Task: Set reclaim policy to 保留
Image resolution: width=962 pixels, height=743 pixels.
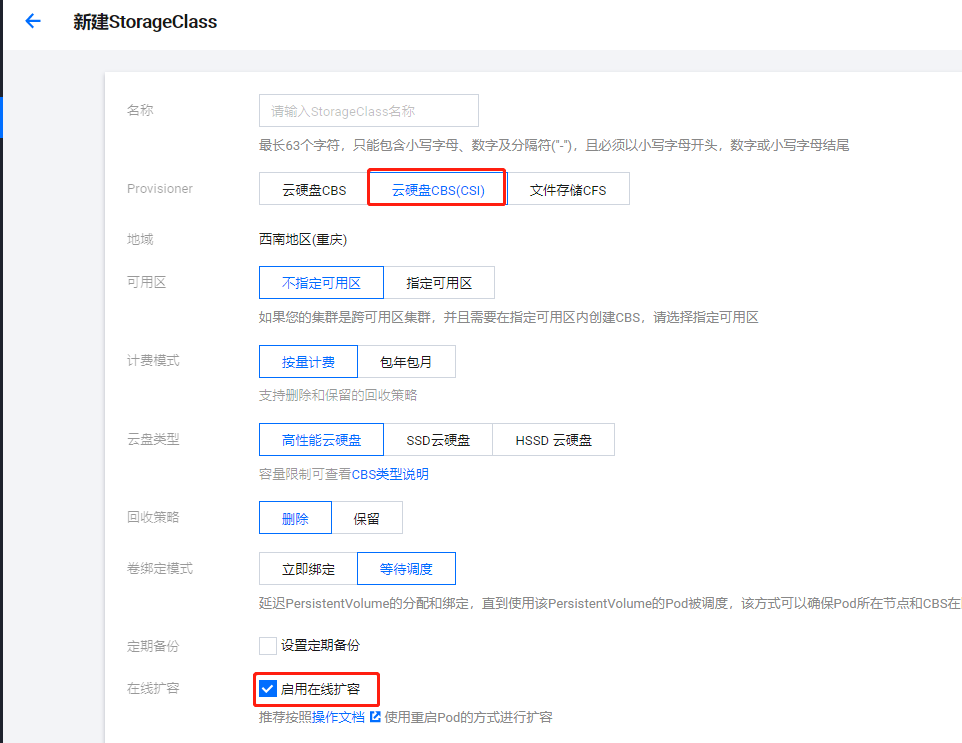Action: 367,519
